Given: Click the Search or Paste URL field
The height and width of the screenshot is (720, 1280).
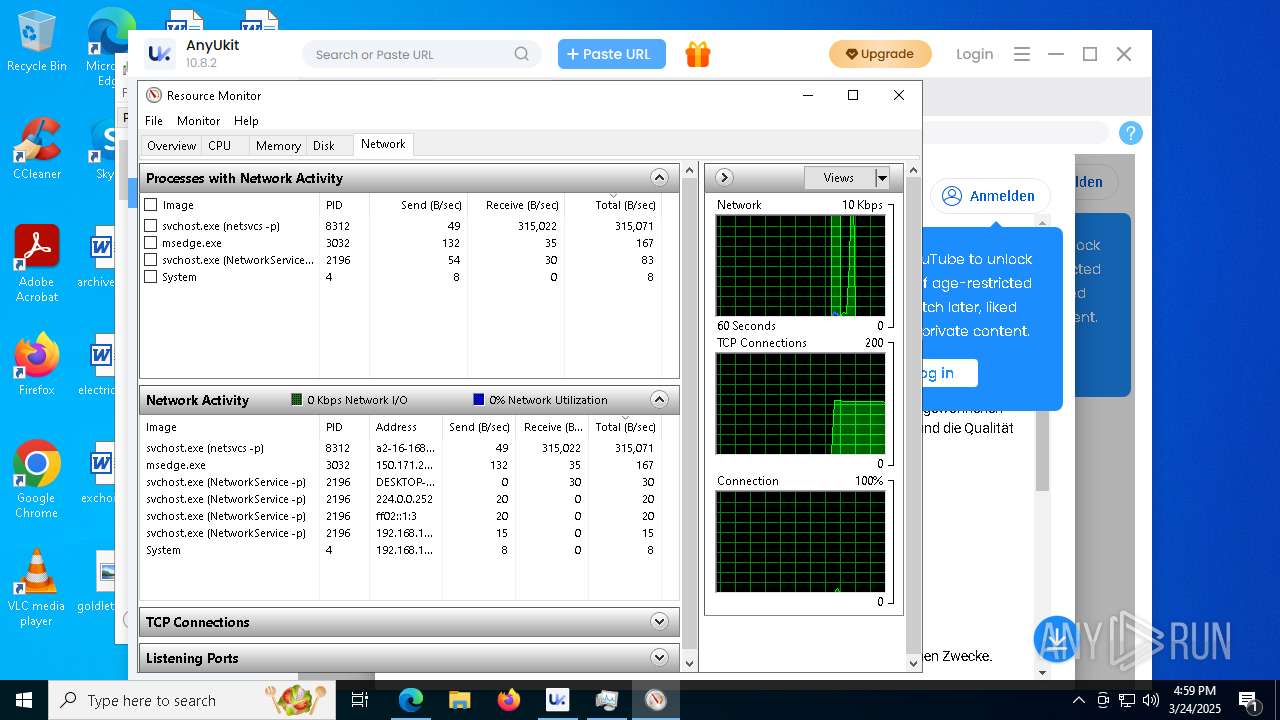Looking at the screenshot, I should [422, 54].
